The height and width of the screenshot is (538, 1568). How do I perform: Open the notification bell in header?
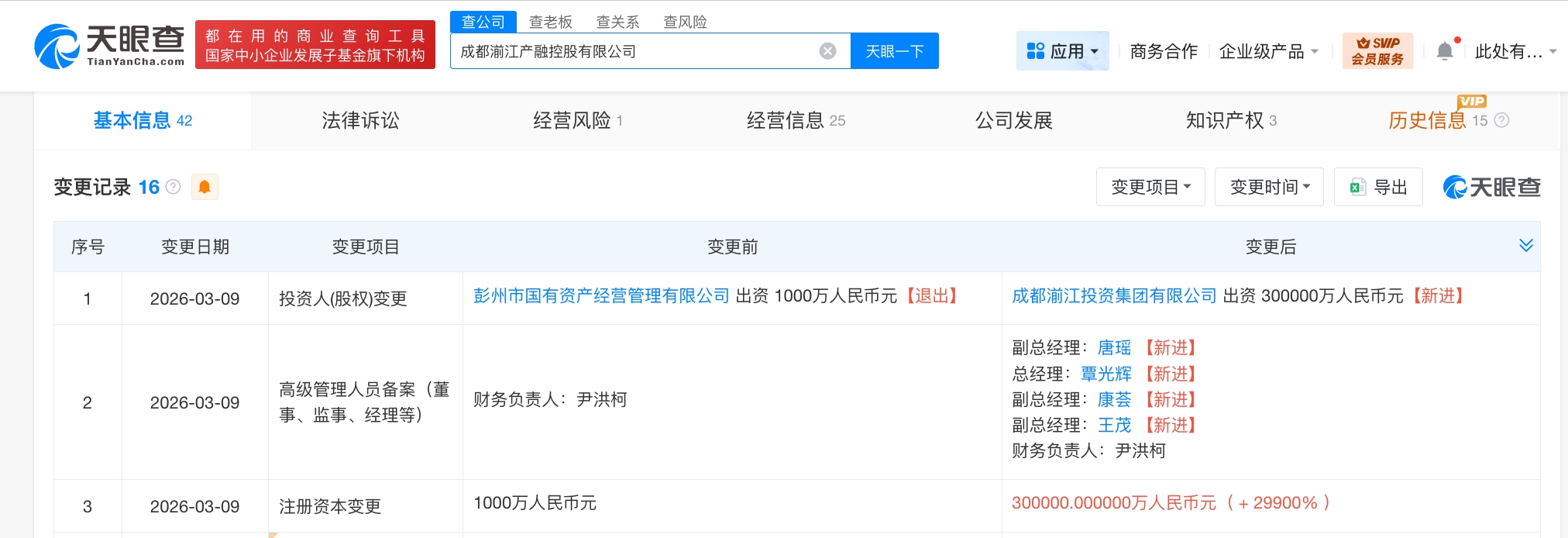point(1445,51)
